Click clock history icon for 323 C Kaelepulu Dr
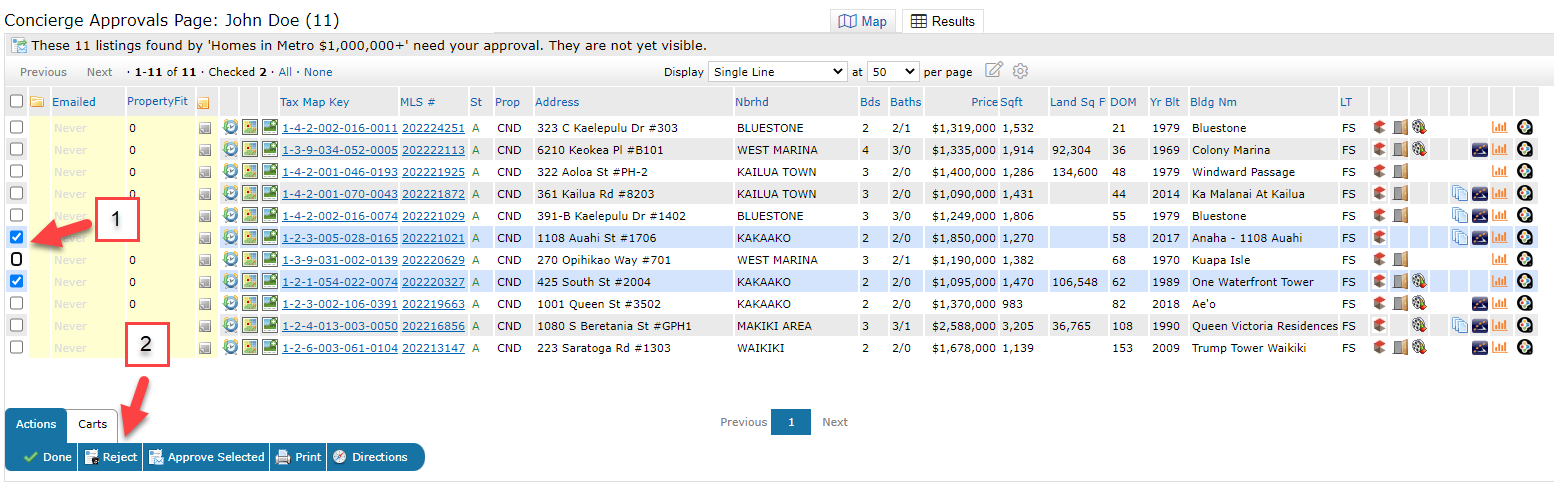 coord(230,128)
